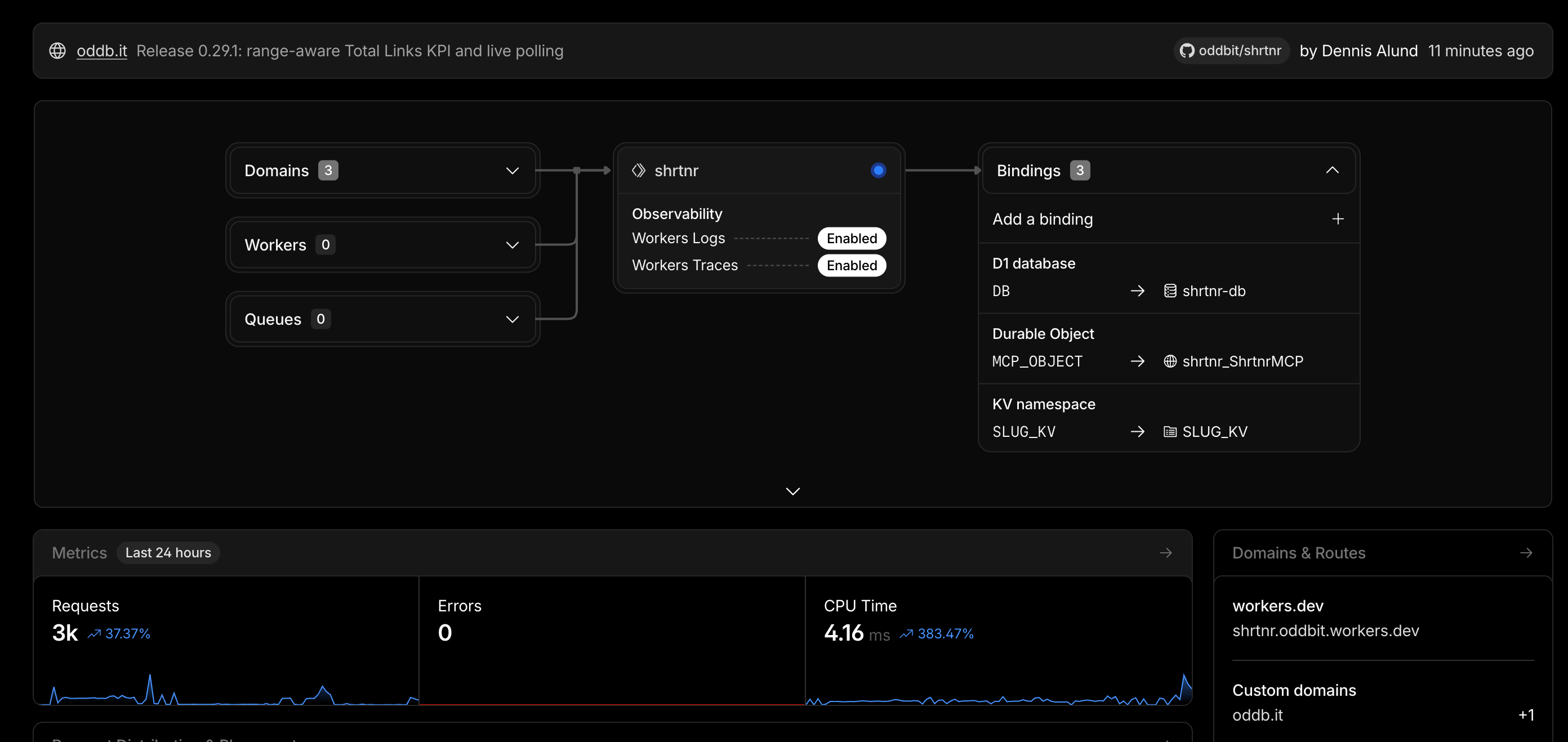
Task: Toggle Workers Traces Enabled badge
Action: click(x=852, y=265)
